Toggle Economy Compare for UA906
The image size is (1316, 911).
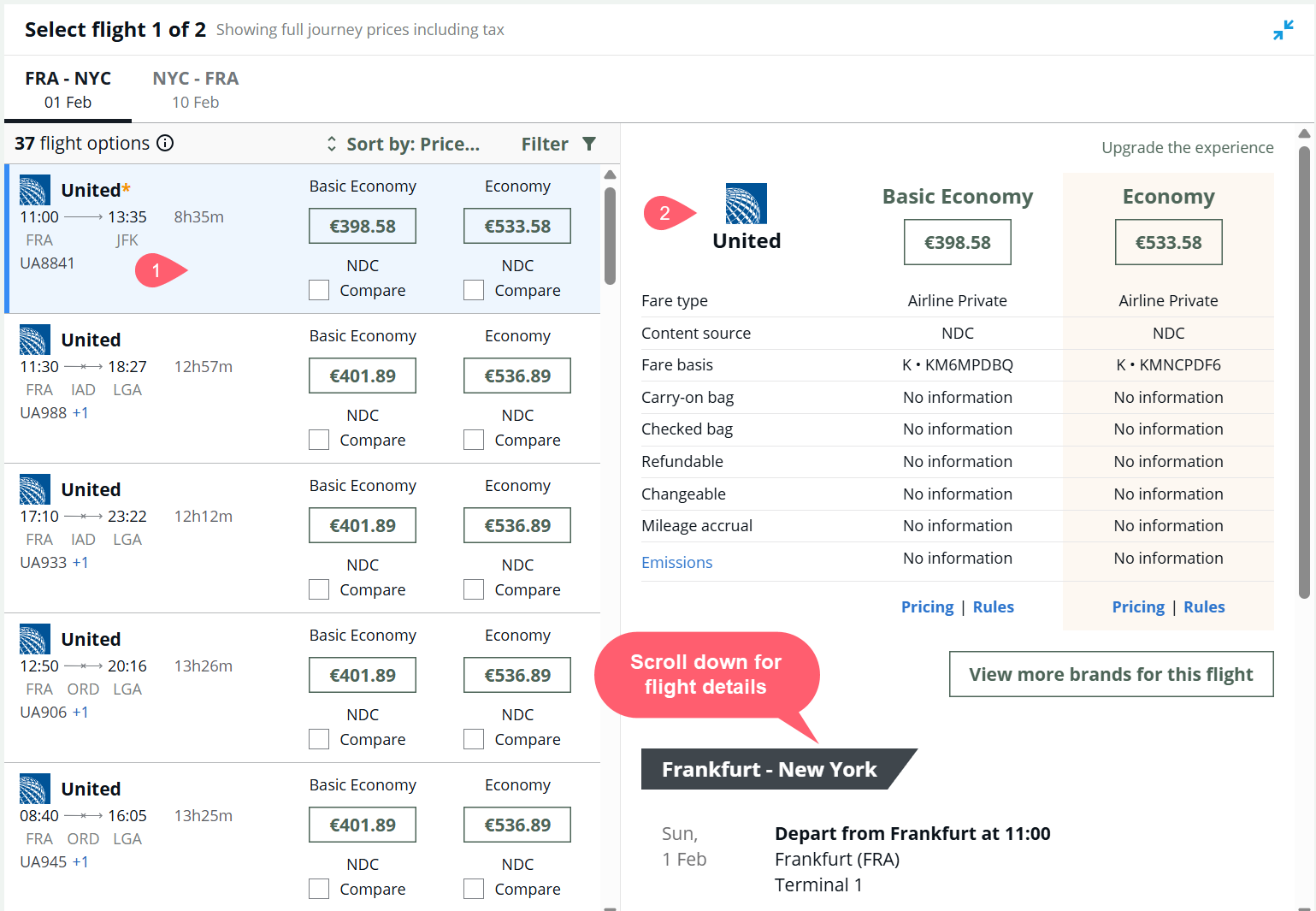pos(474,739)
